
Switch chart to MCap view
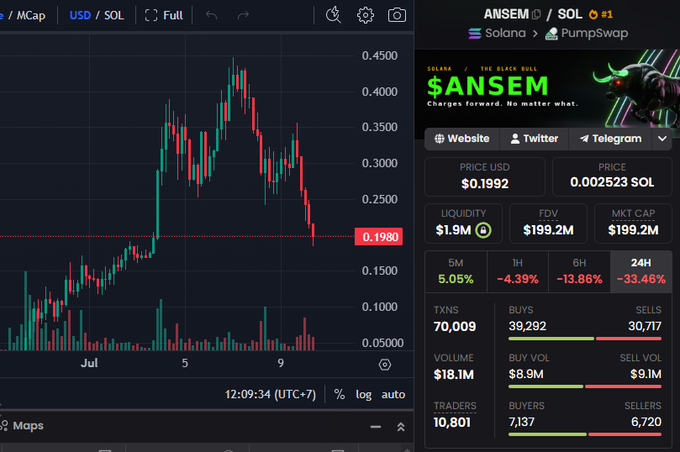click(31, 16)
